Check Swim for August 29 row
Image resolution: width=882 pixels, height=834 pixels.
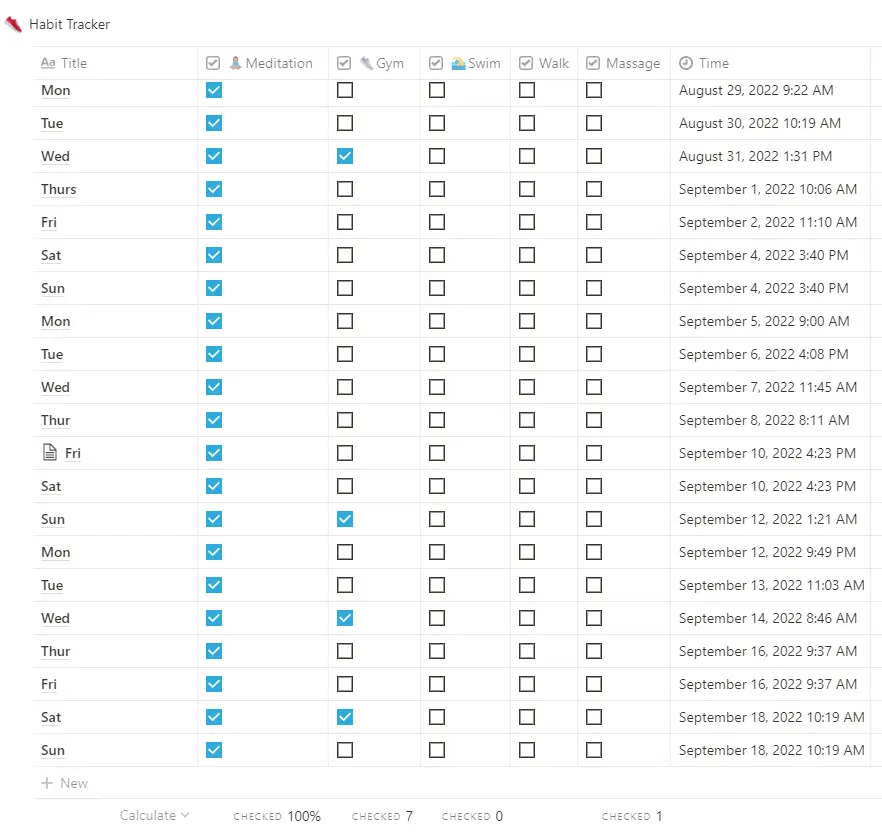437,90
